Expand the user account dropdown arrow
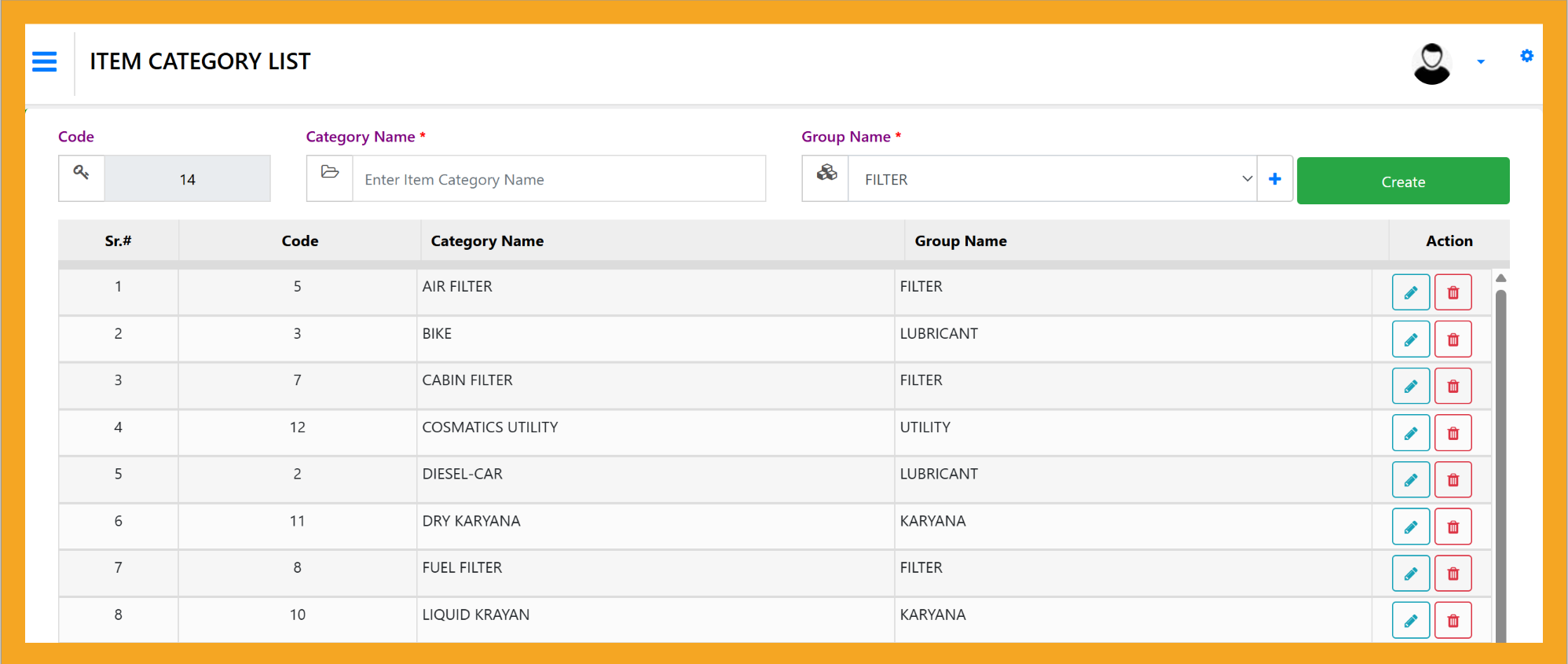Viewport: 1568px width, 664px height. [1480, 62]
